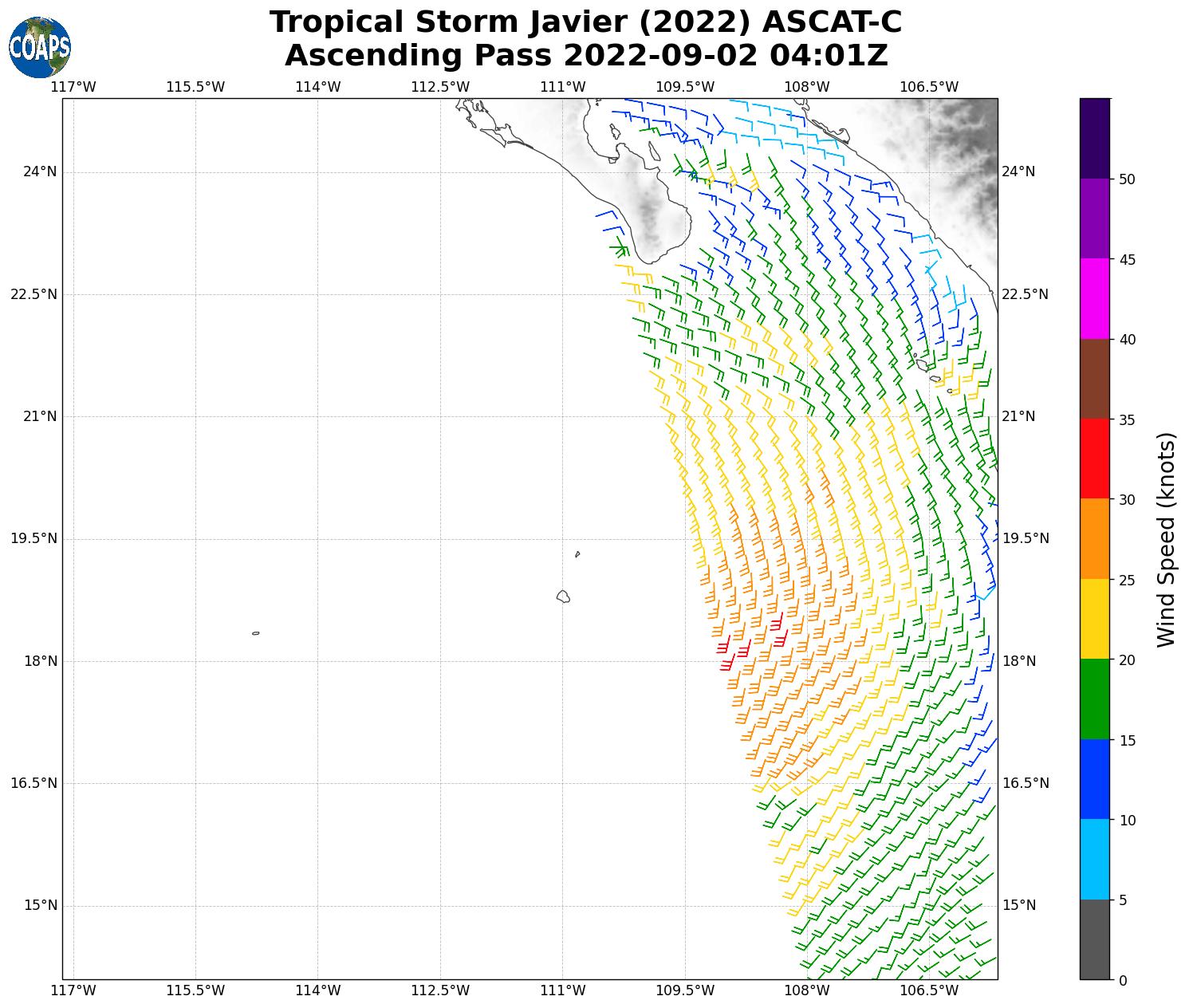Select the magenta 40–45 knot colorbar band
The width and height of the screenshot is (1189, 1008).
tap(1094, 298)
